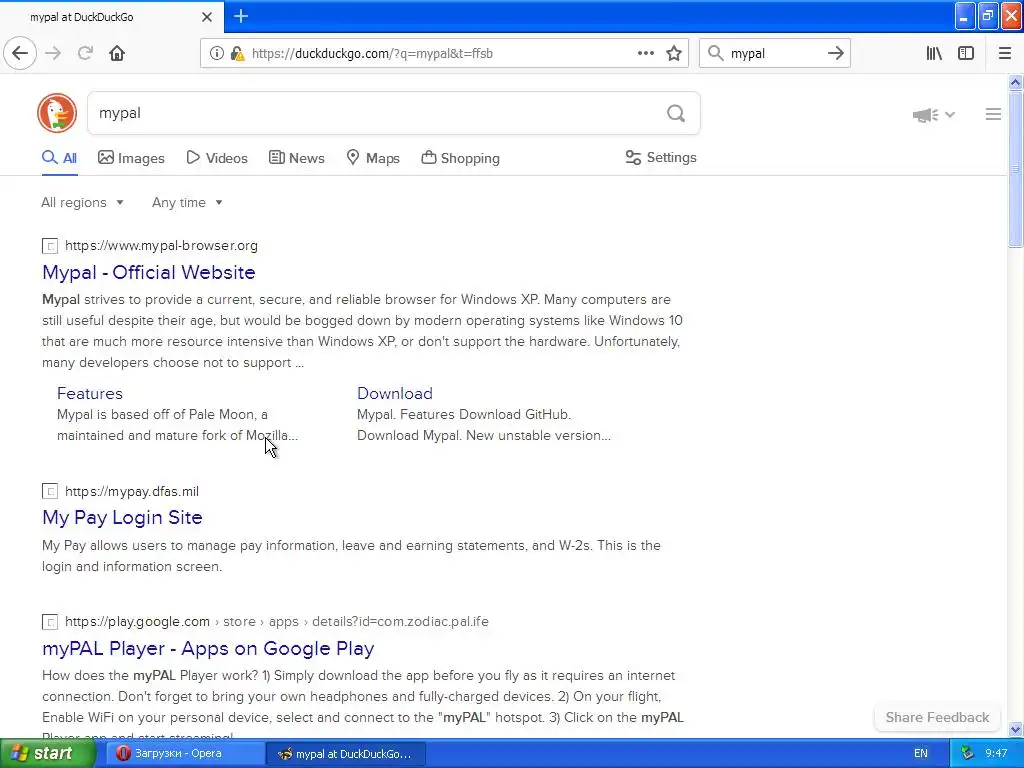
Task: Click favicon beside play.google.com result
Action: coord(50,622)
